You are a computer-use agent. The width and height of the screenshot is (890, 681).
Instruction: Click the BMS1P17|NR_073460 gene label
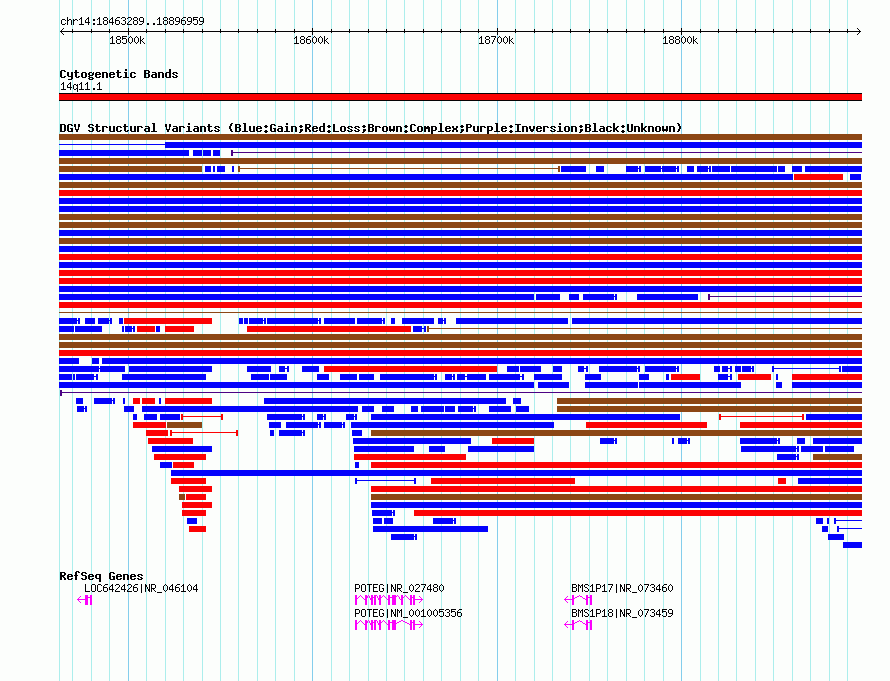click(622, 588)
